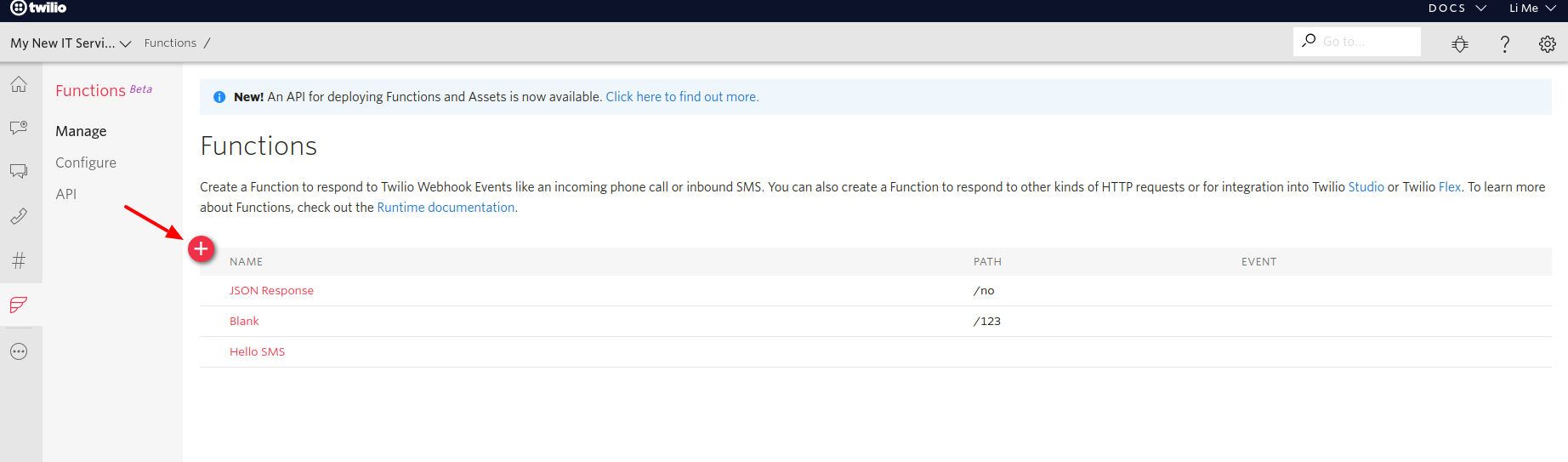Select the Manage menu item

click(81, 131)
